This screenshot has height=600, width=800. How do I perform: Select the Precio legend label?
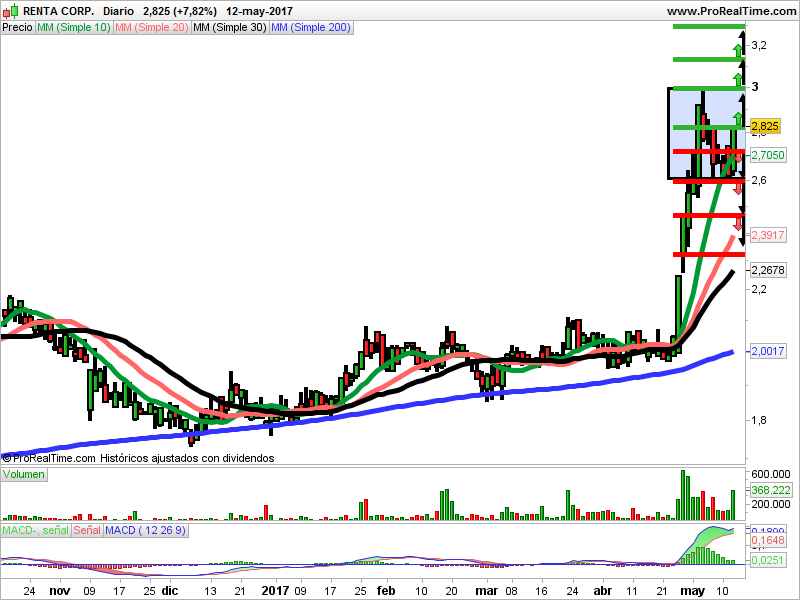click(x=17, y=27)
